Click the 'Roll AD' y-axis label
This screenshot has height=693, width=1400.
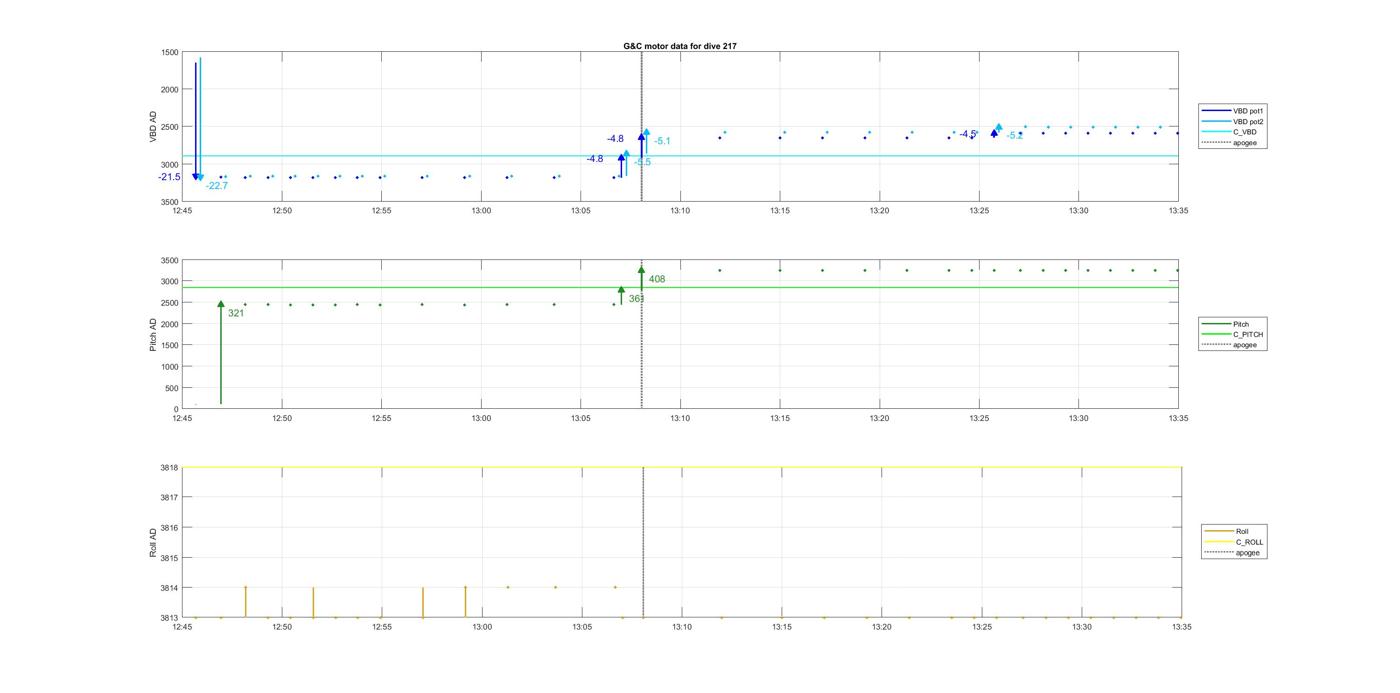[x=154, y=543]
